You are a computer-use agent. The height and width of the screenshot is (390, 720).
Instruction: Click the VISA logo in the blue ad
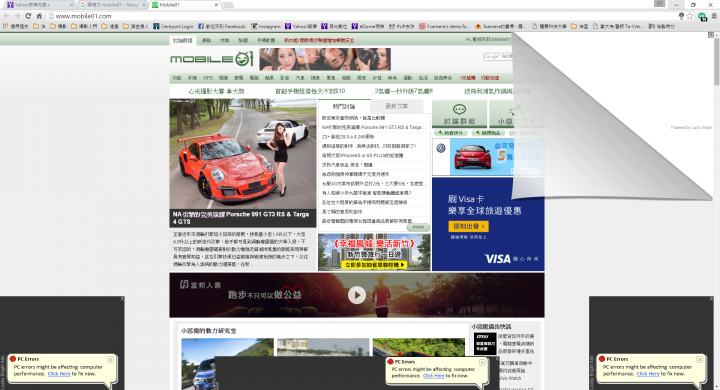(x=498, y=259)
